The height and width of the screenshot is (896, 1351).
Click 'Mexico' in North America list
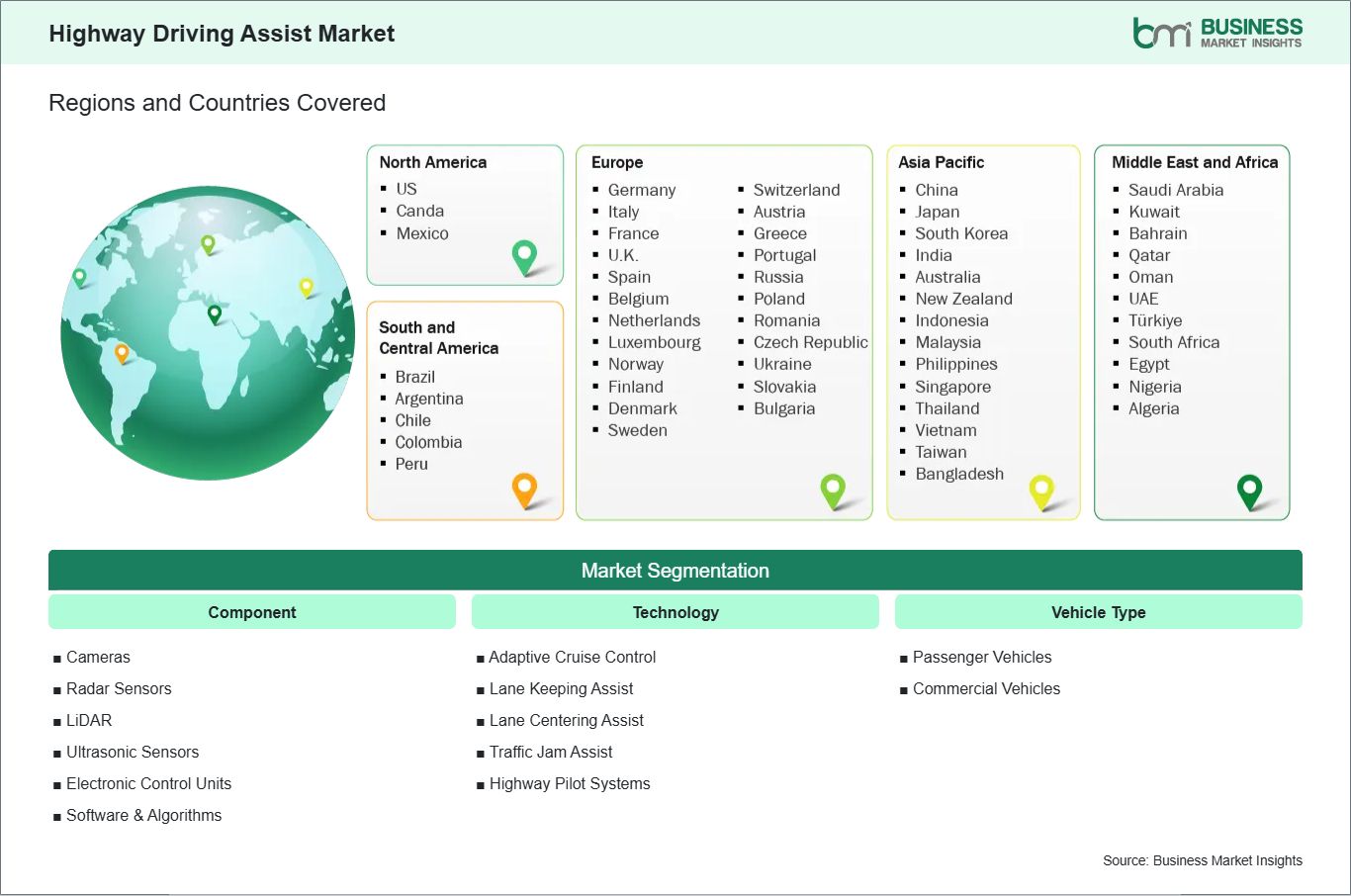tap(422, 233)
